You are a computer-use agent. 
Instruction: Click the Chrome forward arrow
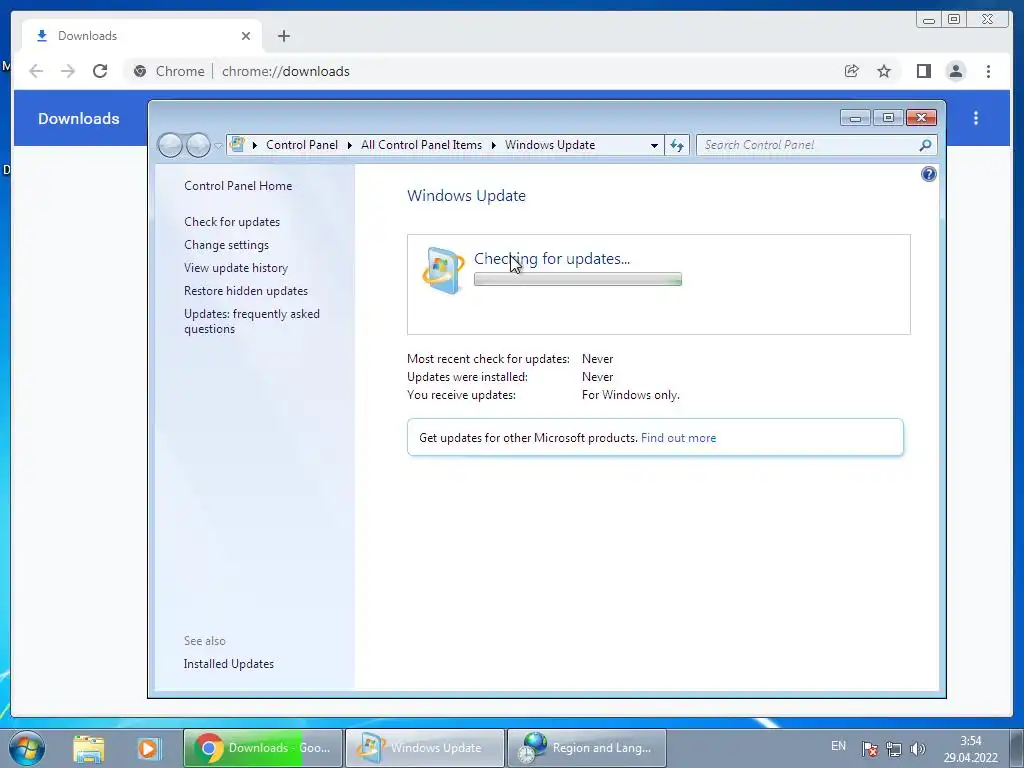click(68, 71)
